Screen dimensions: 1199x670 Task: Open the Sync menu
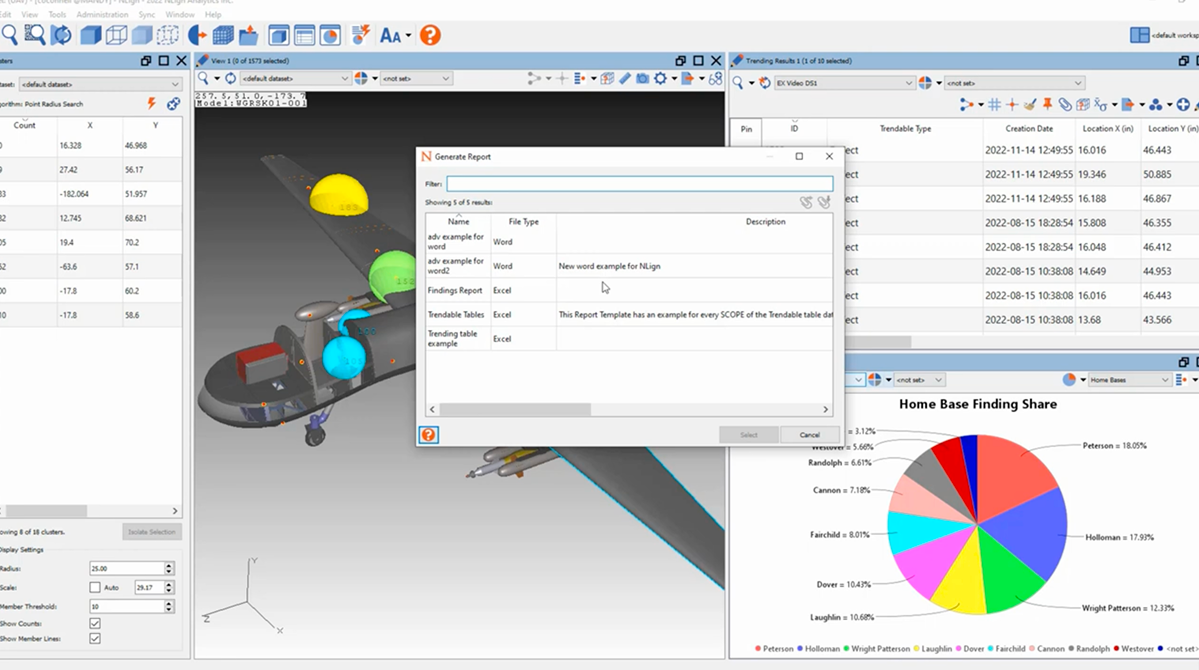click(147, 15)
